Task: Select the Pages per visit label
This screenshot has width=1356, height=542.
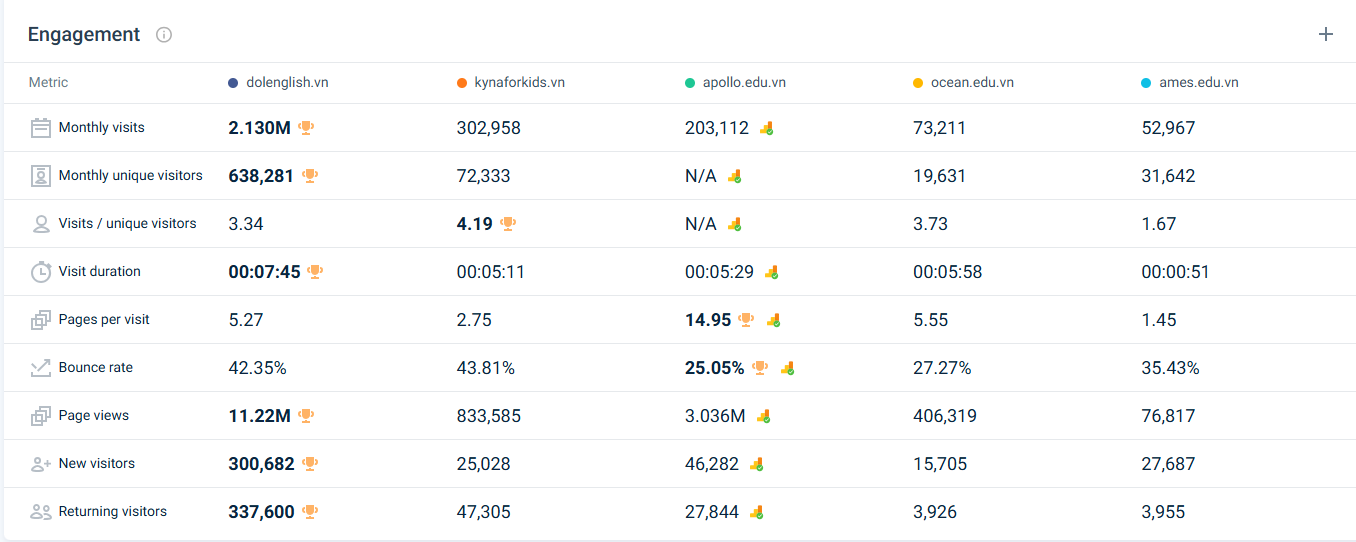Action: pos(104,320)
